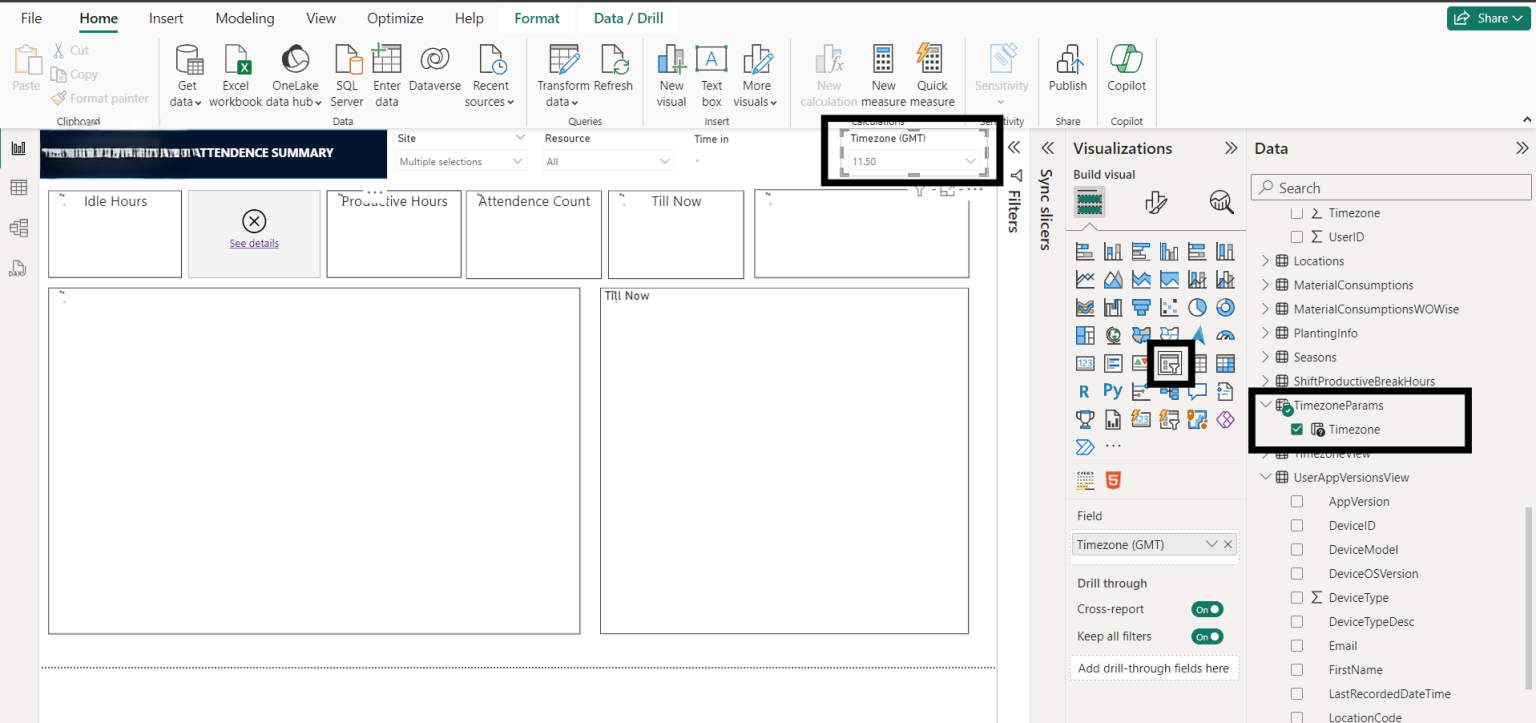1536x723 pixels.
Task: Select the Slicer visual icon
Action: 1169,363
